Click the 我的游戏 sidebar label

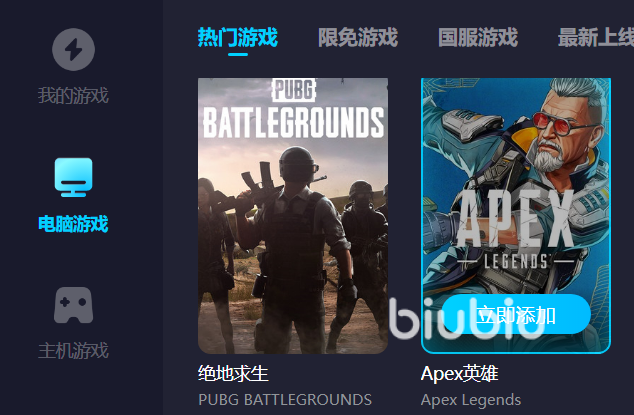point(73,95)
